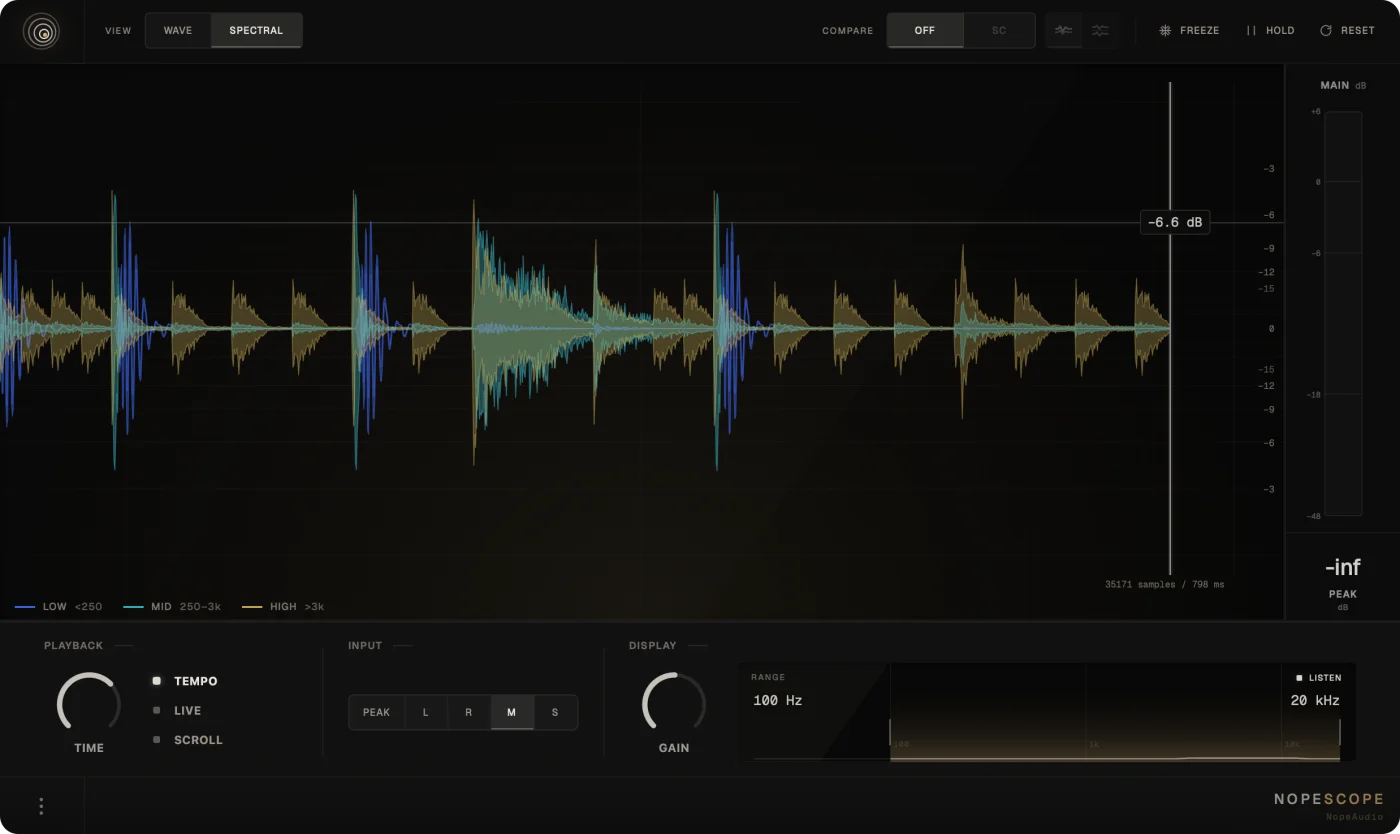Screen dimensions: 1400x834
Task: Switch view to Wave
Action: click(178, 31)
